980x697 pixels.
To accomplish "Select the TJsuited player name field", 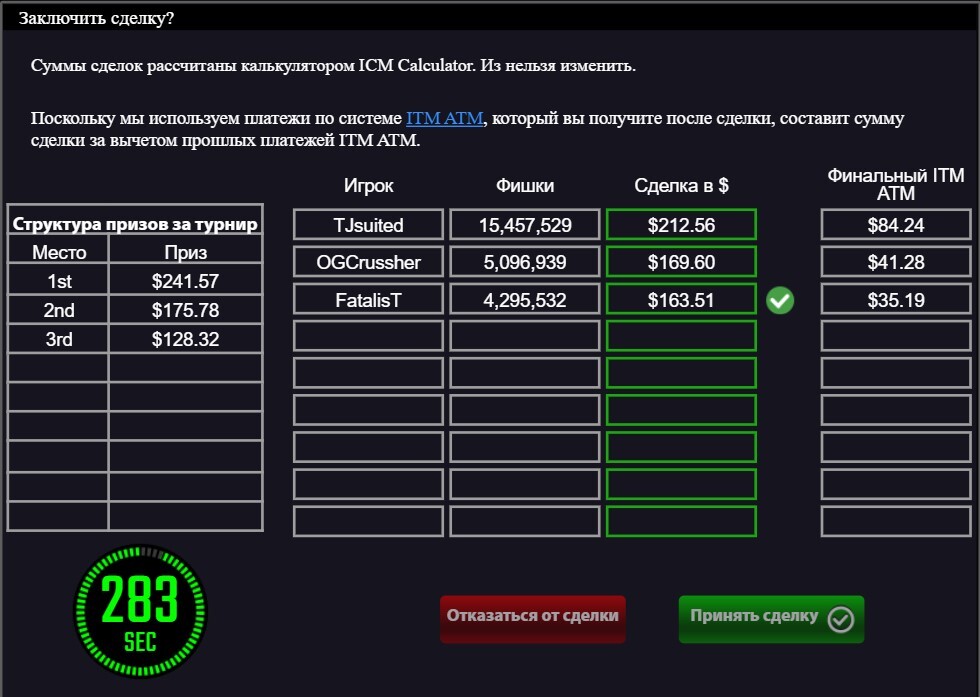I will [368, 225].
